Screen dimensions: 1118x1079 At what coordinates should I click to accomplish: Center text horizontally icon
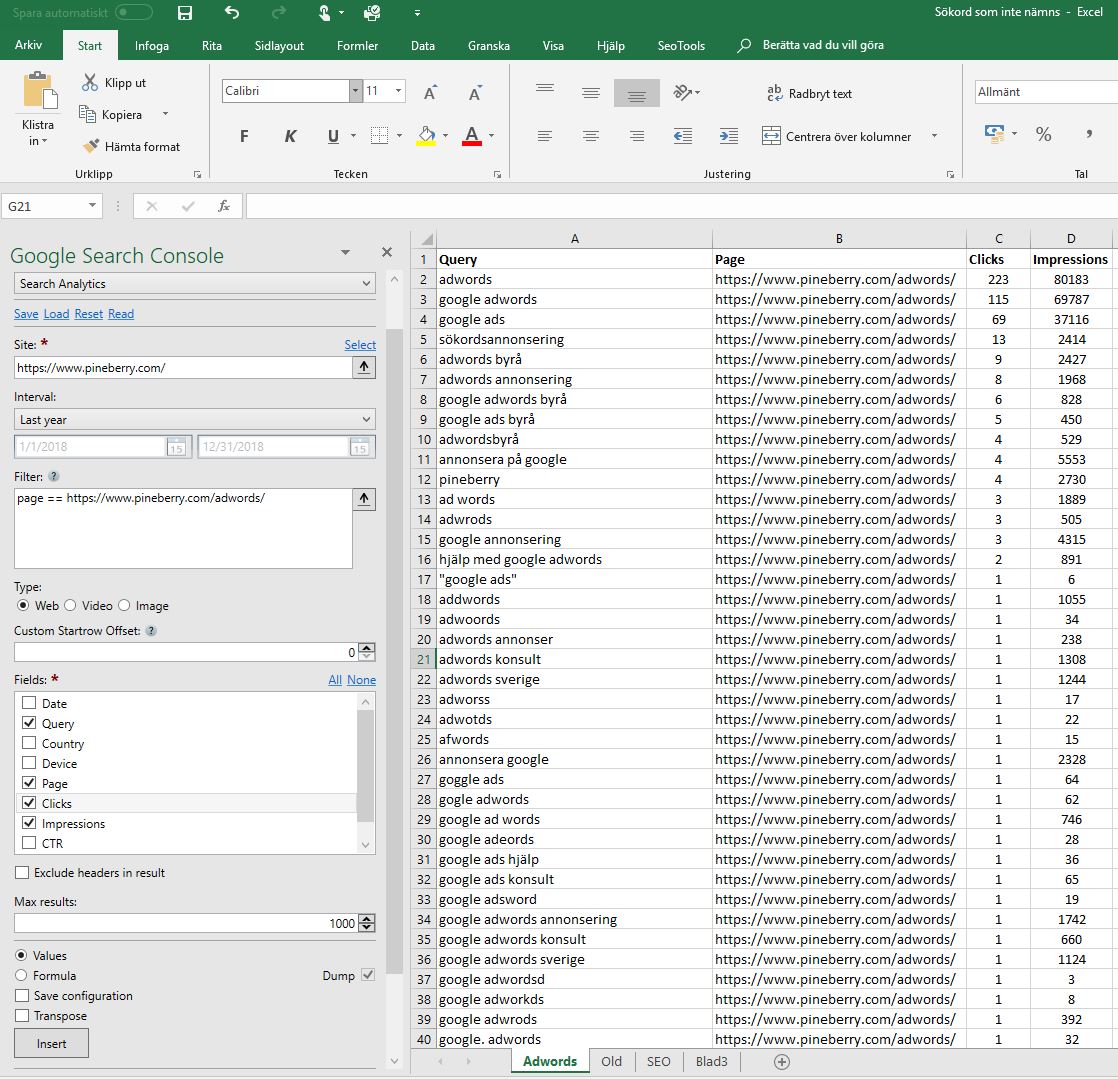click(590, 135)
